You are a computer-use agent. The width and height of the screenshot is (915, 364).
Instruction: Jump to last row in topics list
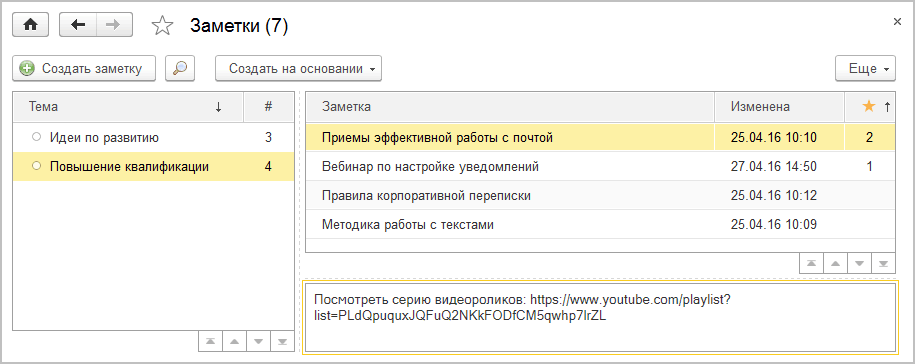pyautogui.click(x=282, y=342)
